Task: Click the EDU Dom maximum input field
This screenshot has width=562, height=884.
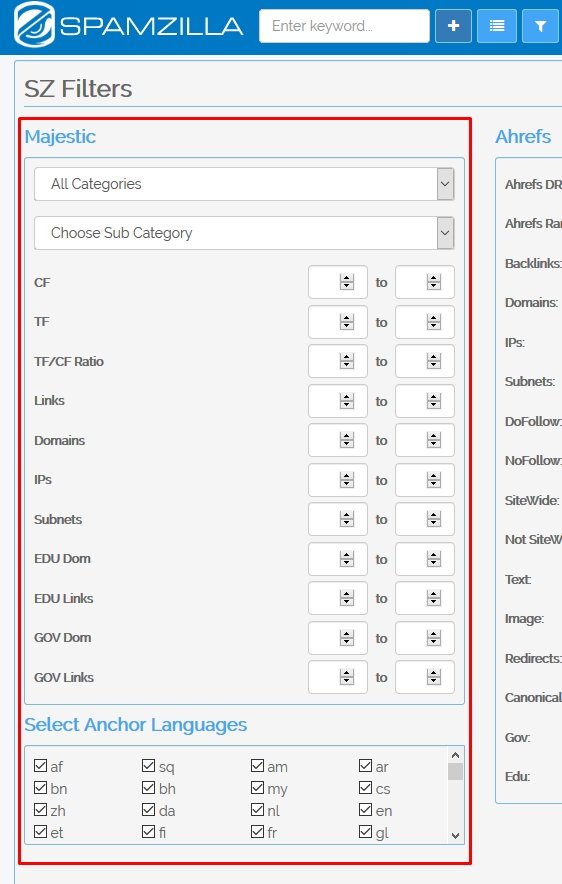Action: click(x=424, y=559)
